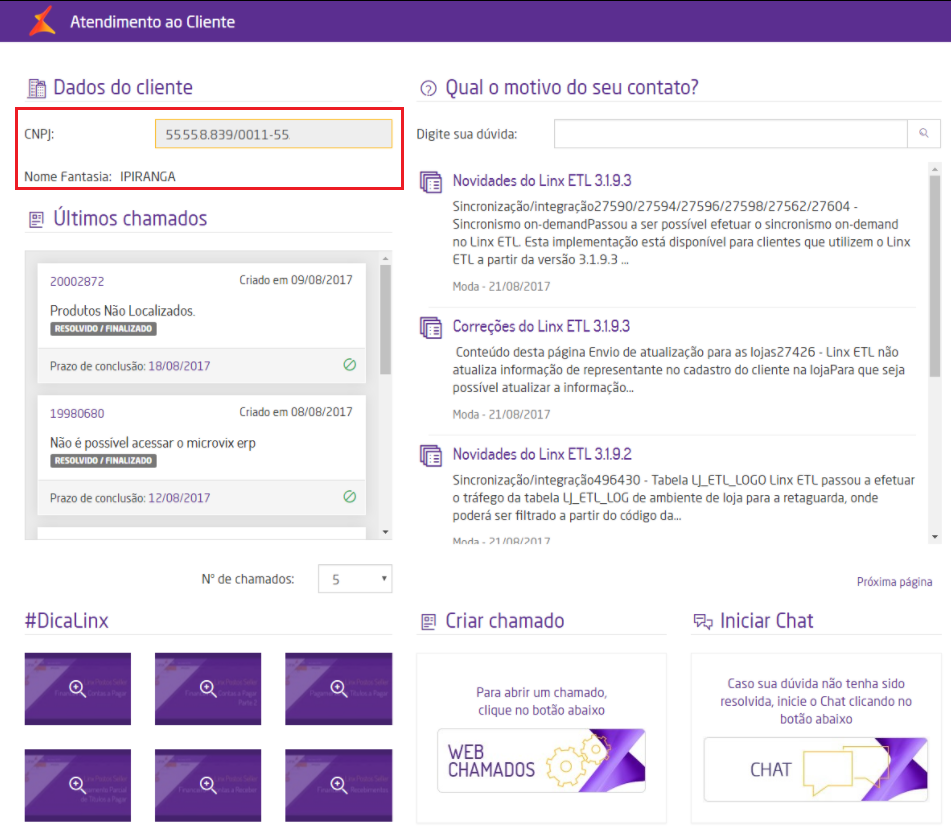
Task: Click the Digite sua dúvida search field
Action: click(x=731, y=133)
